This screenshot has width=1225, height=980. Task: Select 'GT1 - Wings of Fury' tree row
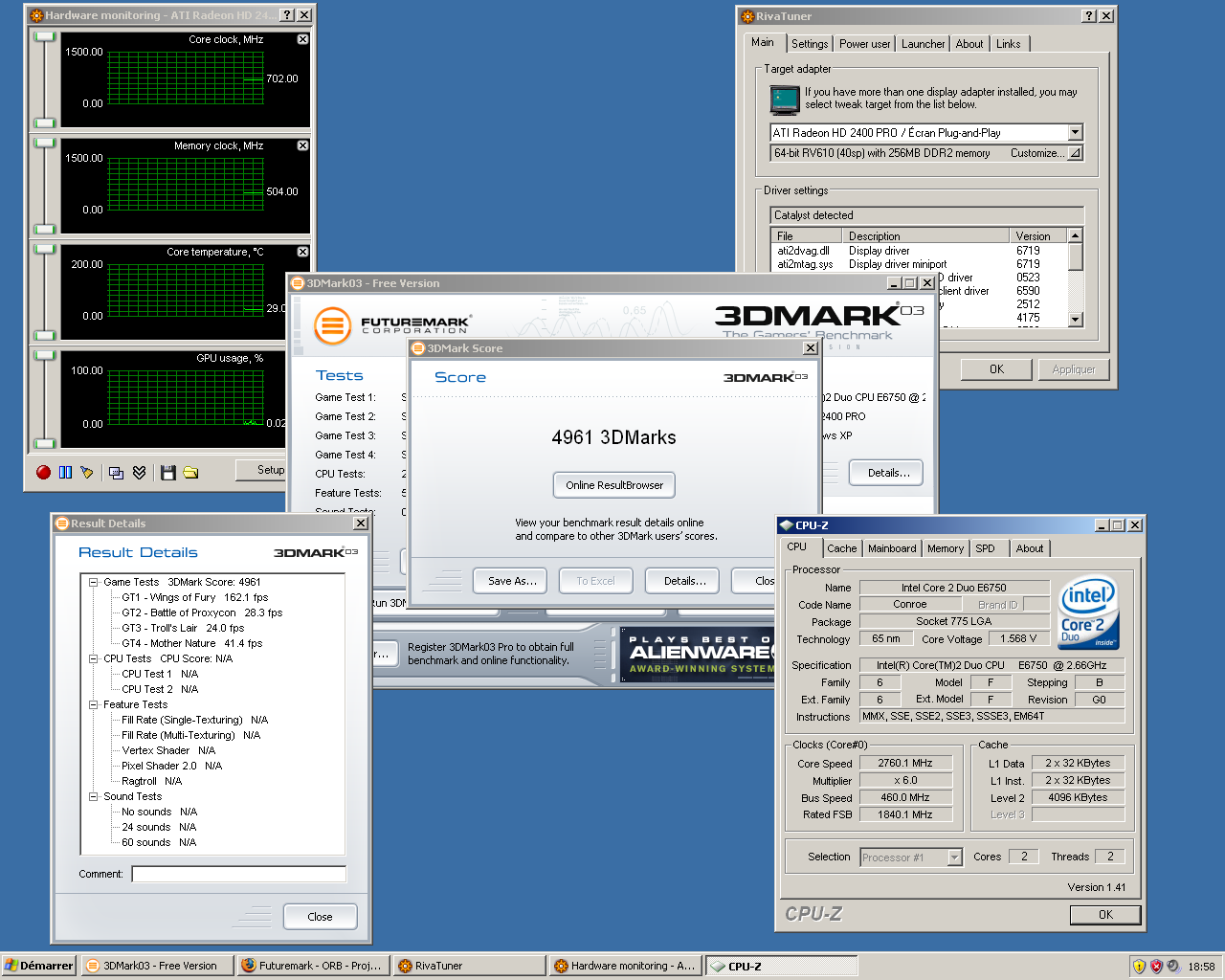[195, 597]
